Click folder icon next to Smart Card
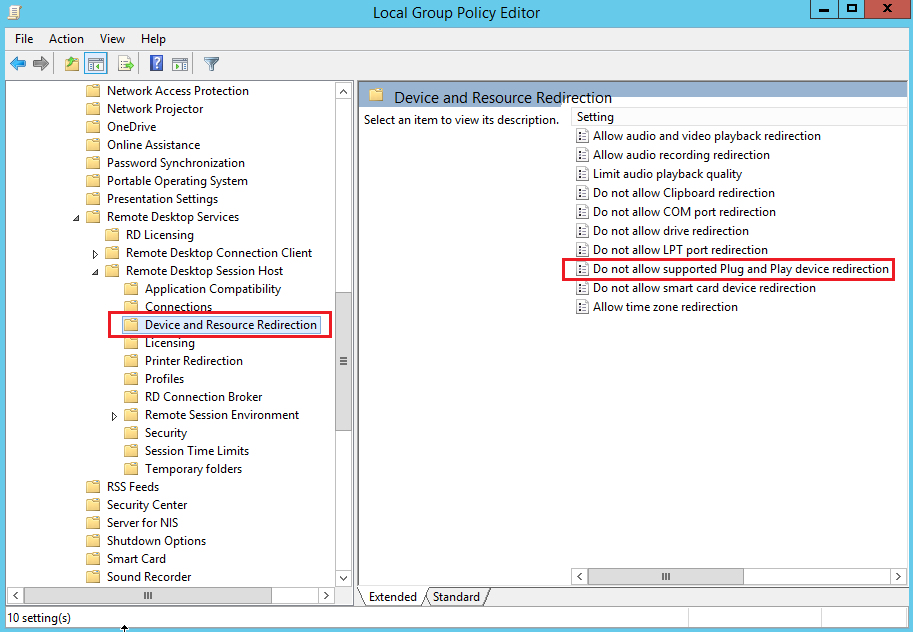This screenshot has height=632, width=913. click(93, 559)
